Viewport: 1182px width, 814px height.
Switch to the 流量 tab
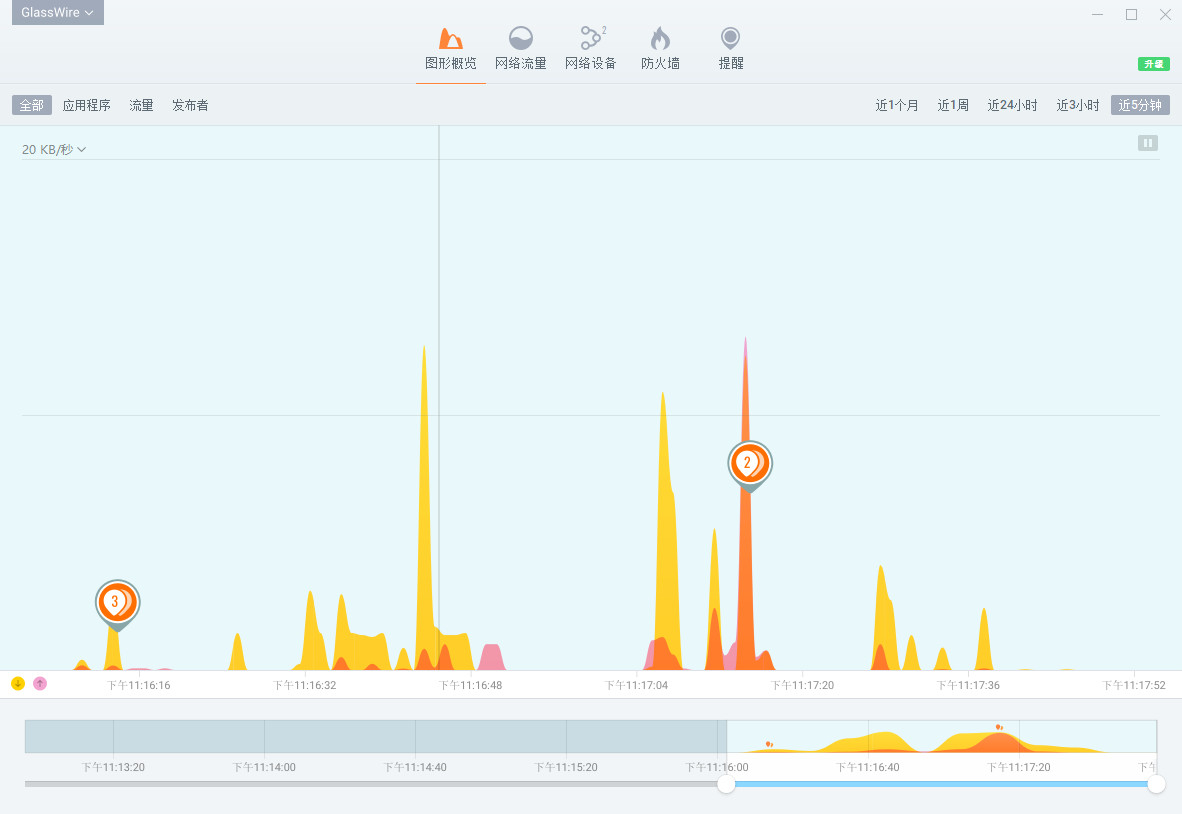point(141,106)
